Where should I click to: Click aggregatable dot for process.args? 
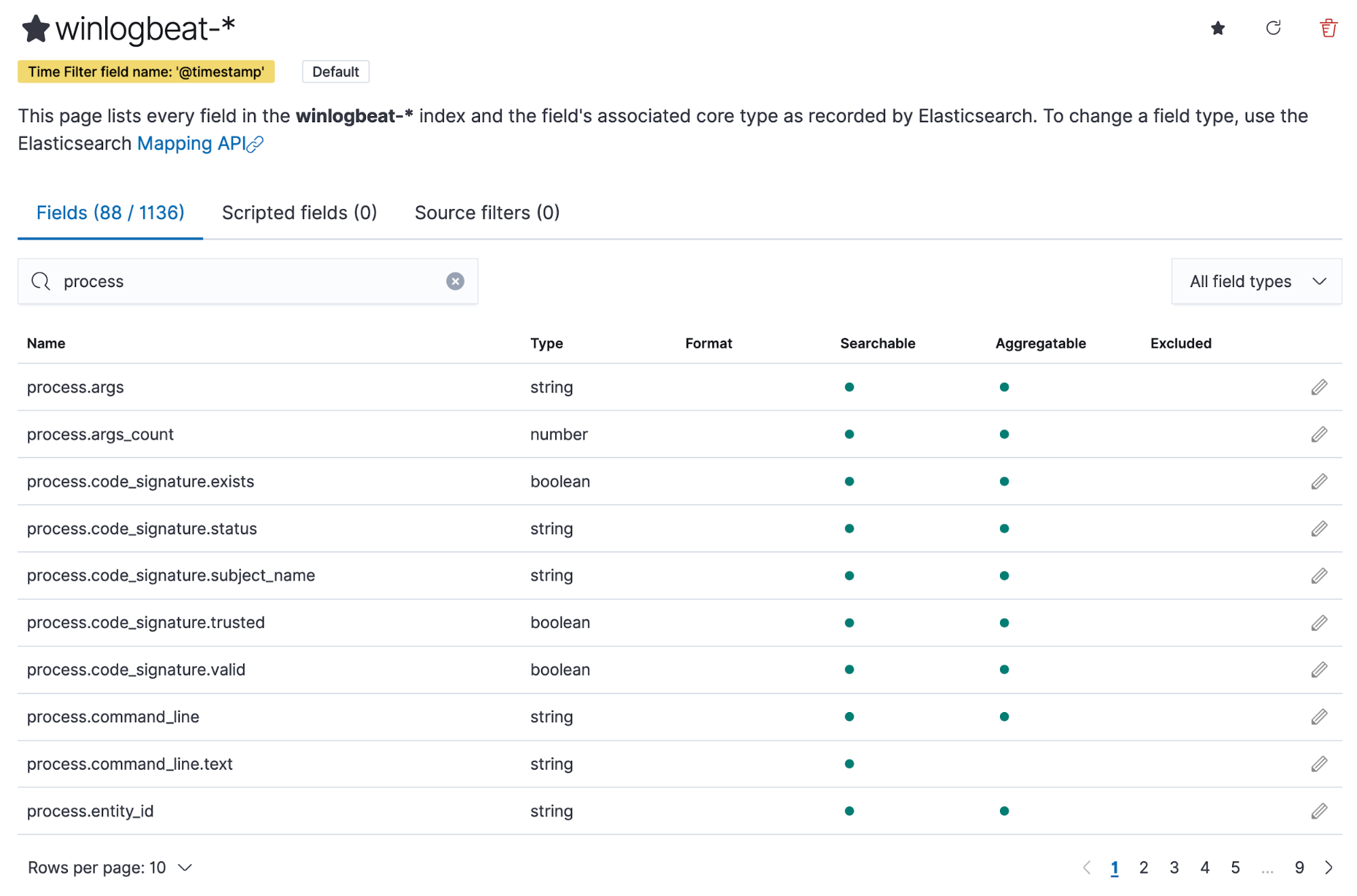click(1004, 387)
